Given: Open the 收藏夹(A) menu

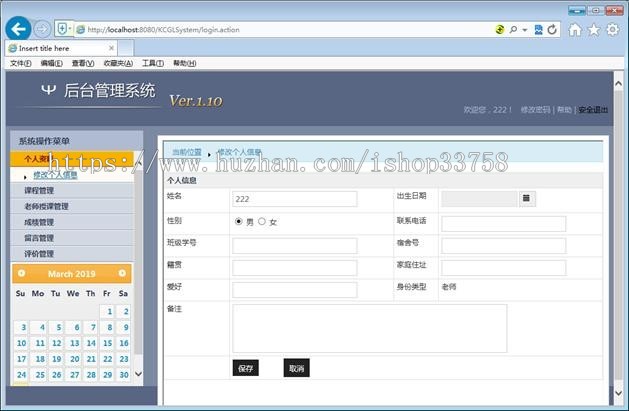Looking at the screenshot, I should (118, 63).
